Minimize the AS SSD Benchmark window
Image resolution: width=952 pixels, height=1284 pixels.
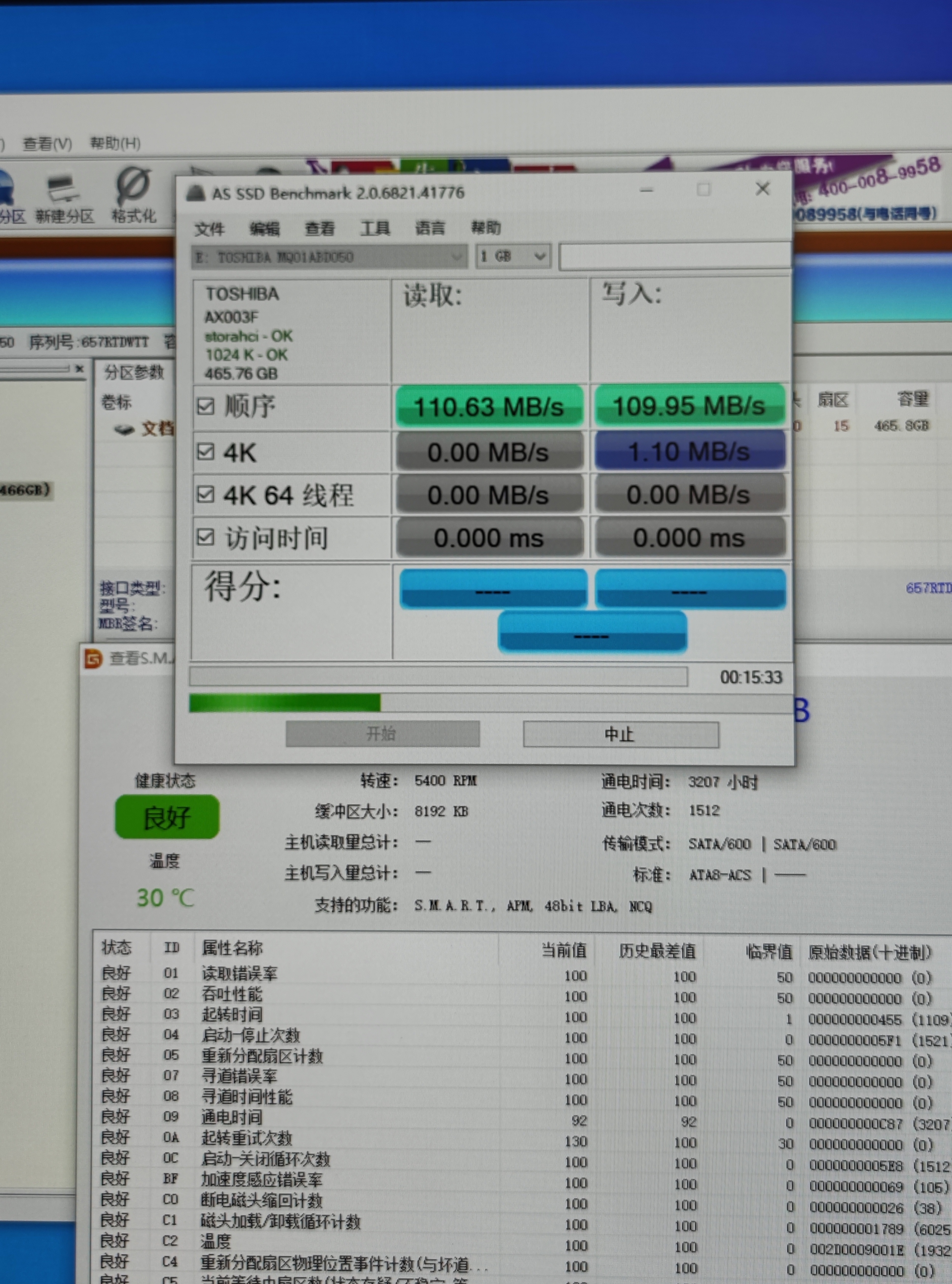click(x=646, y=190)
